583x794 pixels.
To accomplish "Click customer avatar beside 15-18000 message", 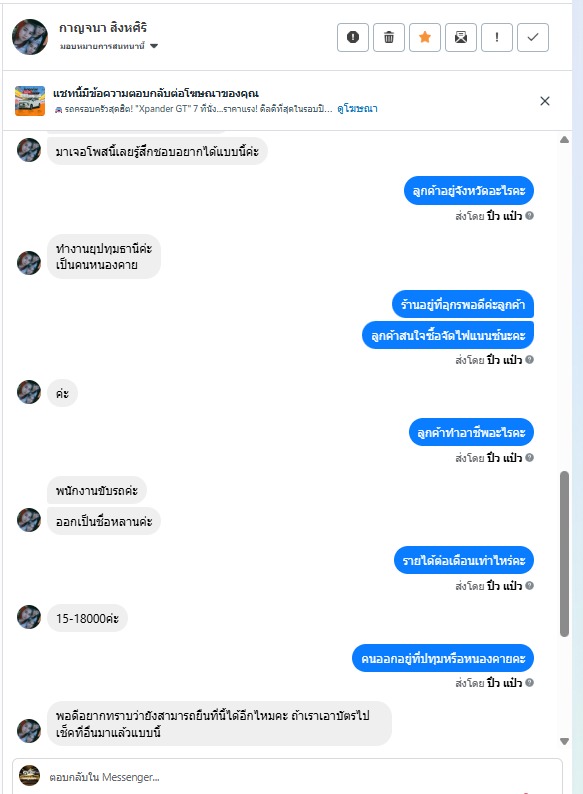I will click(x=29, y=617).
